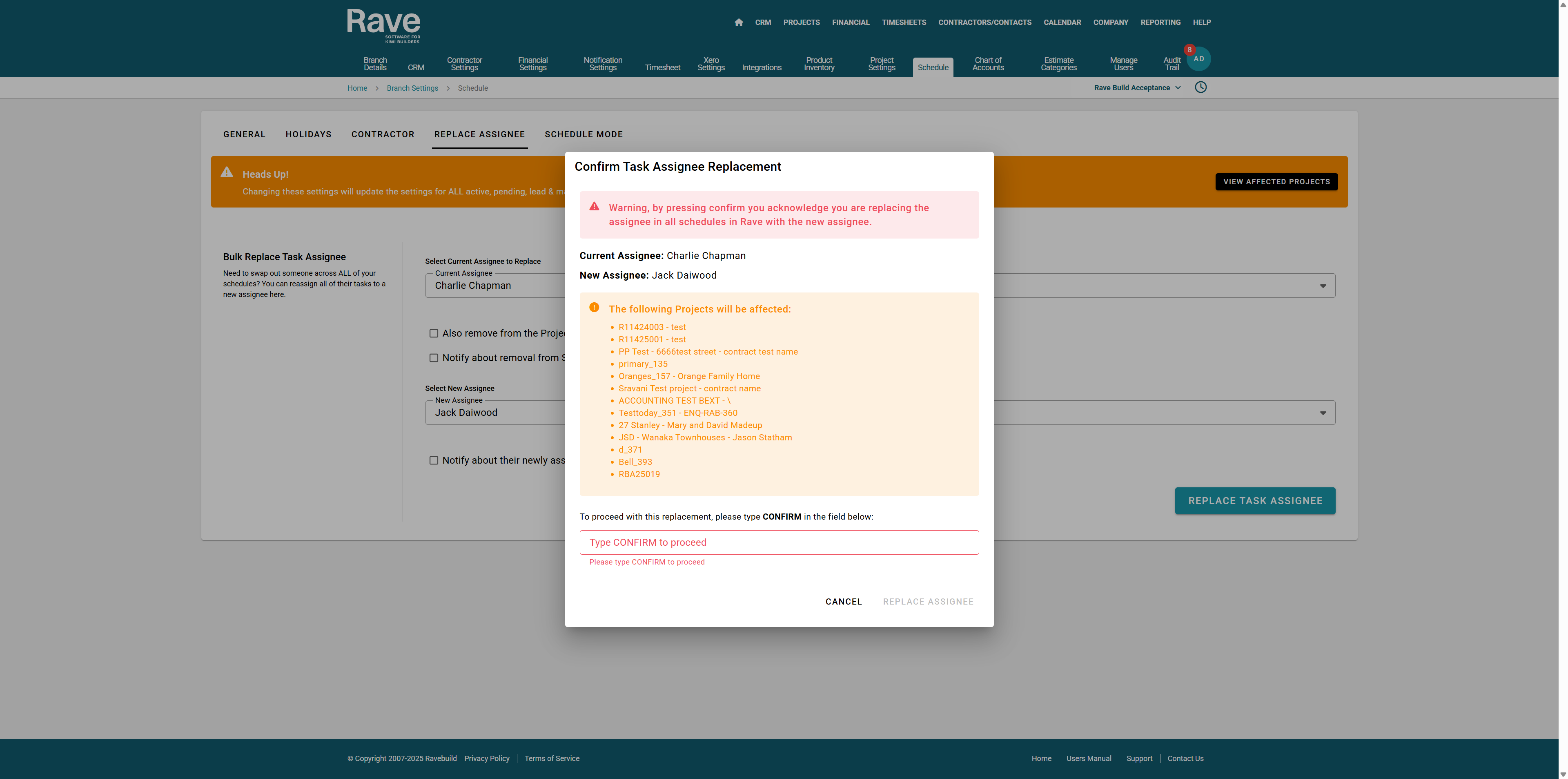Viewport: 1568px width, 779px height.
Task: Click the Heads Up warning triangle icon
Action: [x=227, y=172]
